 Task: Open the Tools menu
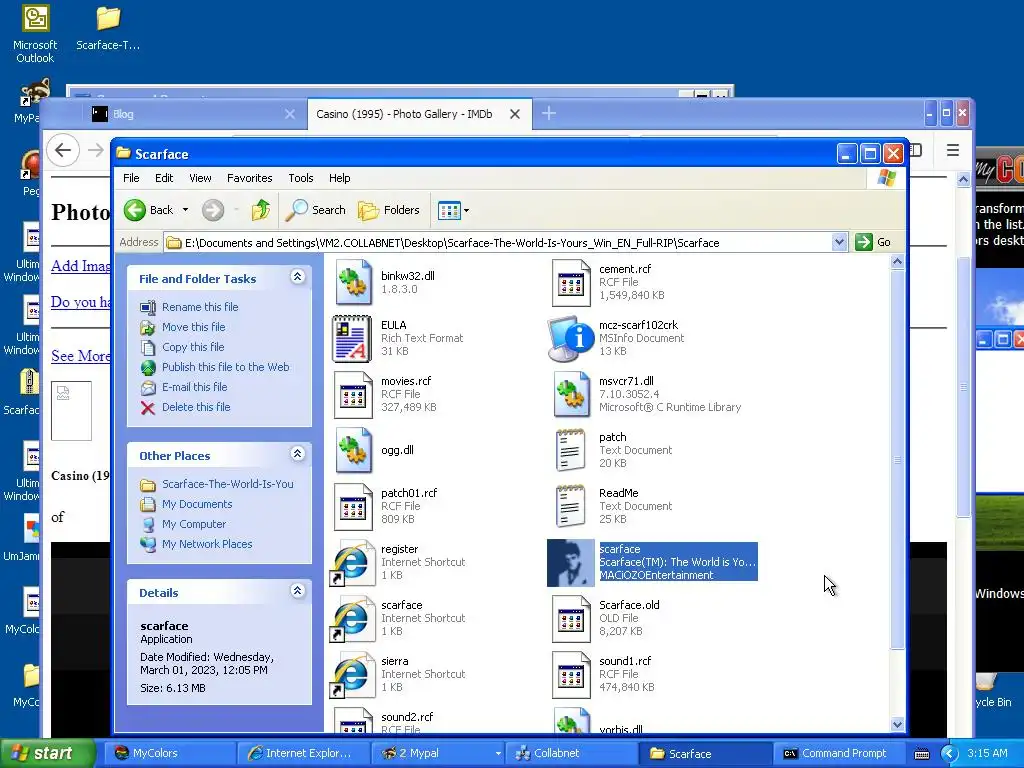click(300, 178)
